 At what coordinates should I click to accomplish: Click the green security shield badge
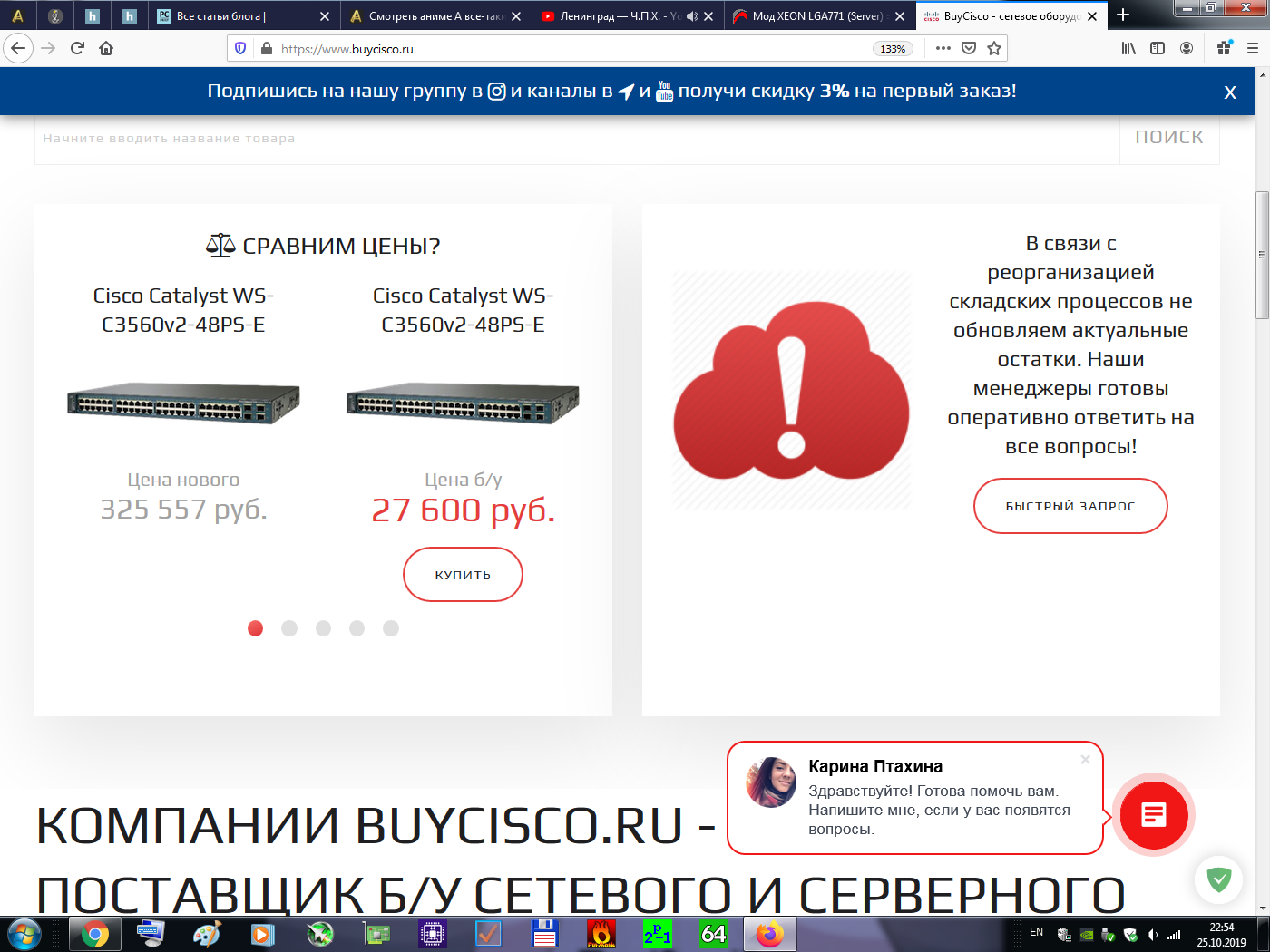click(1219, 879)
